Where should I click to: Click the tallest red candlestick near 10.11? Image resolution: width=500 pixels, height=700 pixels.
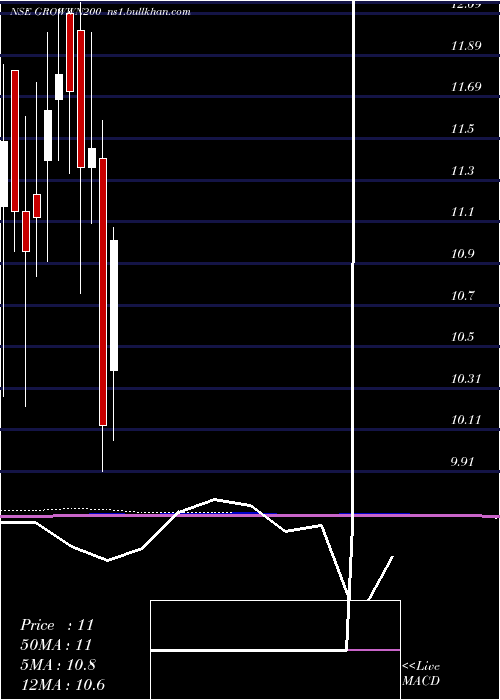(x=103, y=292)
